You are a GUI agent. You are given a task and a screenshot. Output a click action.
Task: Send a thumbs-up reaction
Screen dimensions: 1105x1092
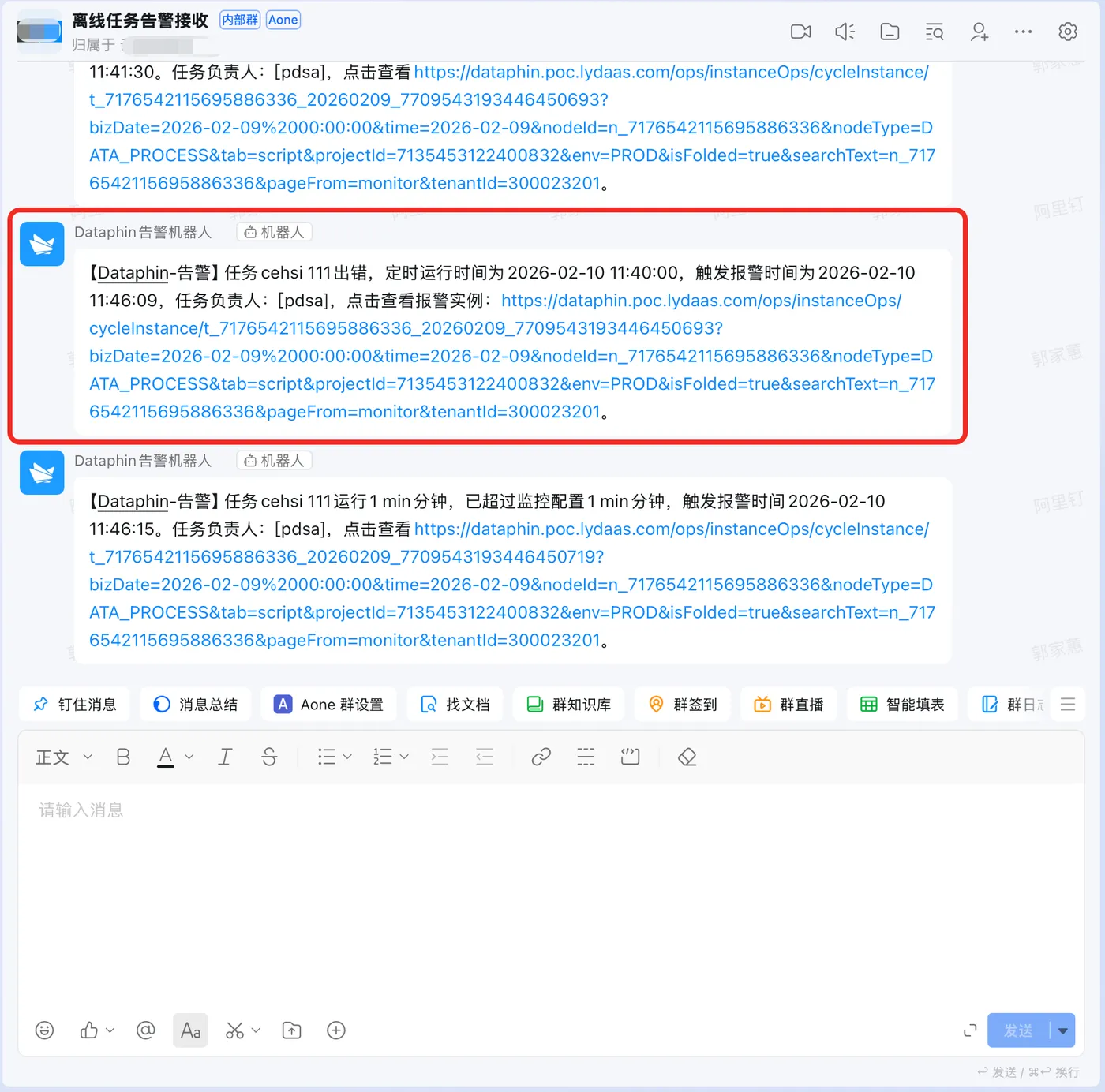tap(89, 1030)
